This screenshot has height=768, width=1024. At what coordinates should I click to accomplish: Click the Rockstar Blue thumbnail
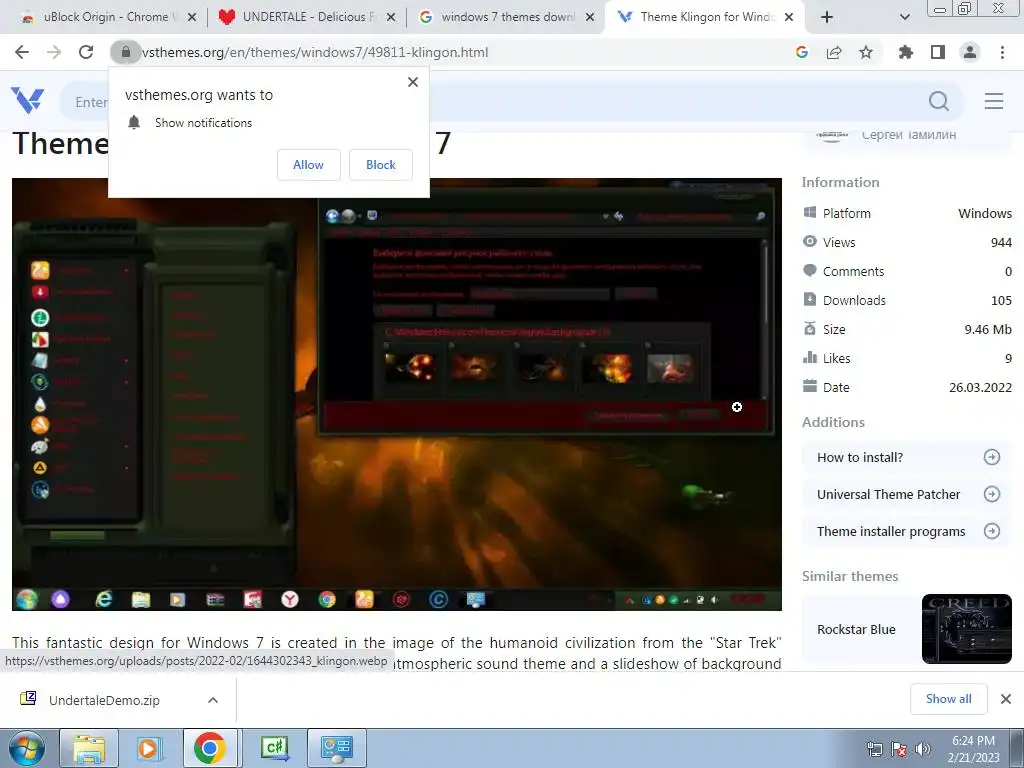click(967, 629)
